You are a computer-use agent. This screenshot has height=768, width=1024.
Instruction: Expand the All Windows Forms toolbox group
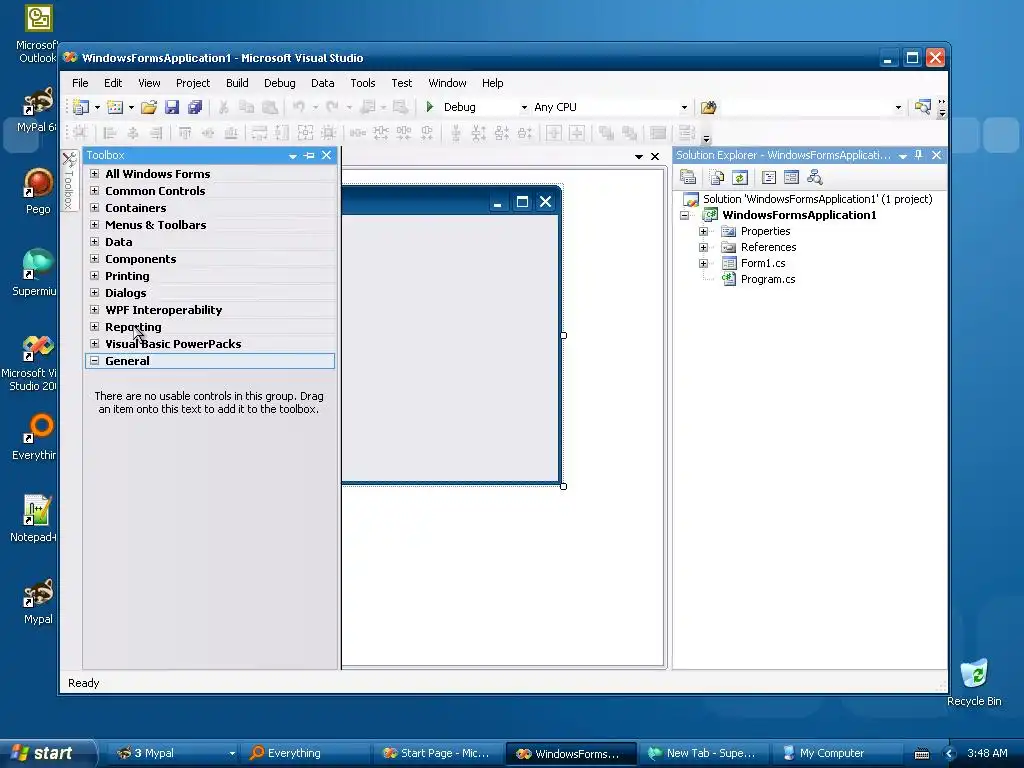point(95,174)
